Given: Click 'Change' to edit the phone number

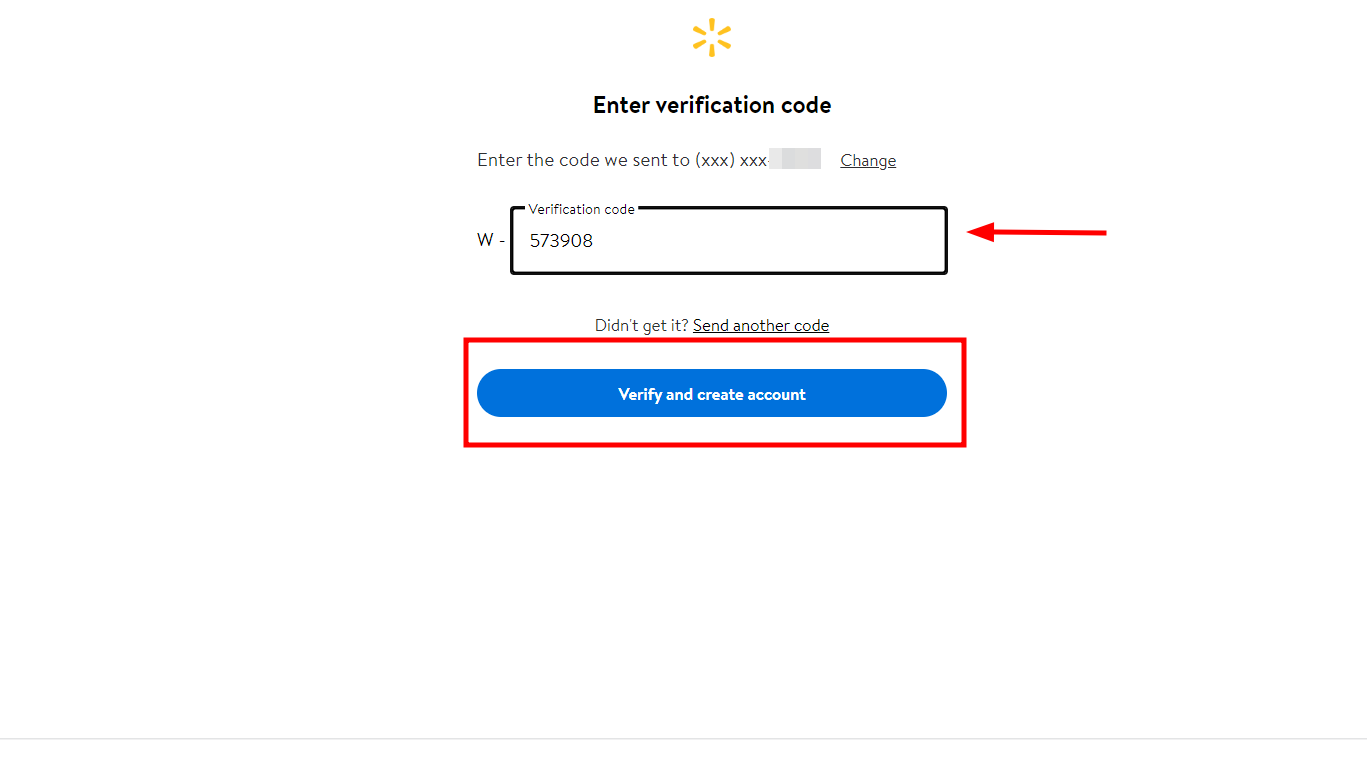Looking at the screenshot, I should coord(867,160).
